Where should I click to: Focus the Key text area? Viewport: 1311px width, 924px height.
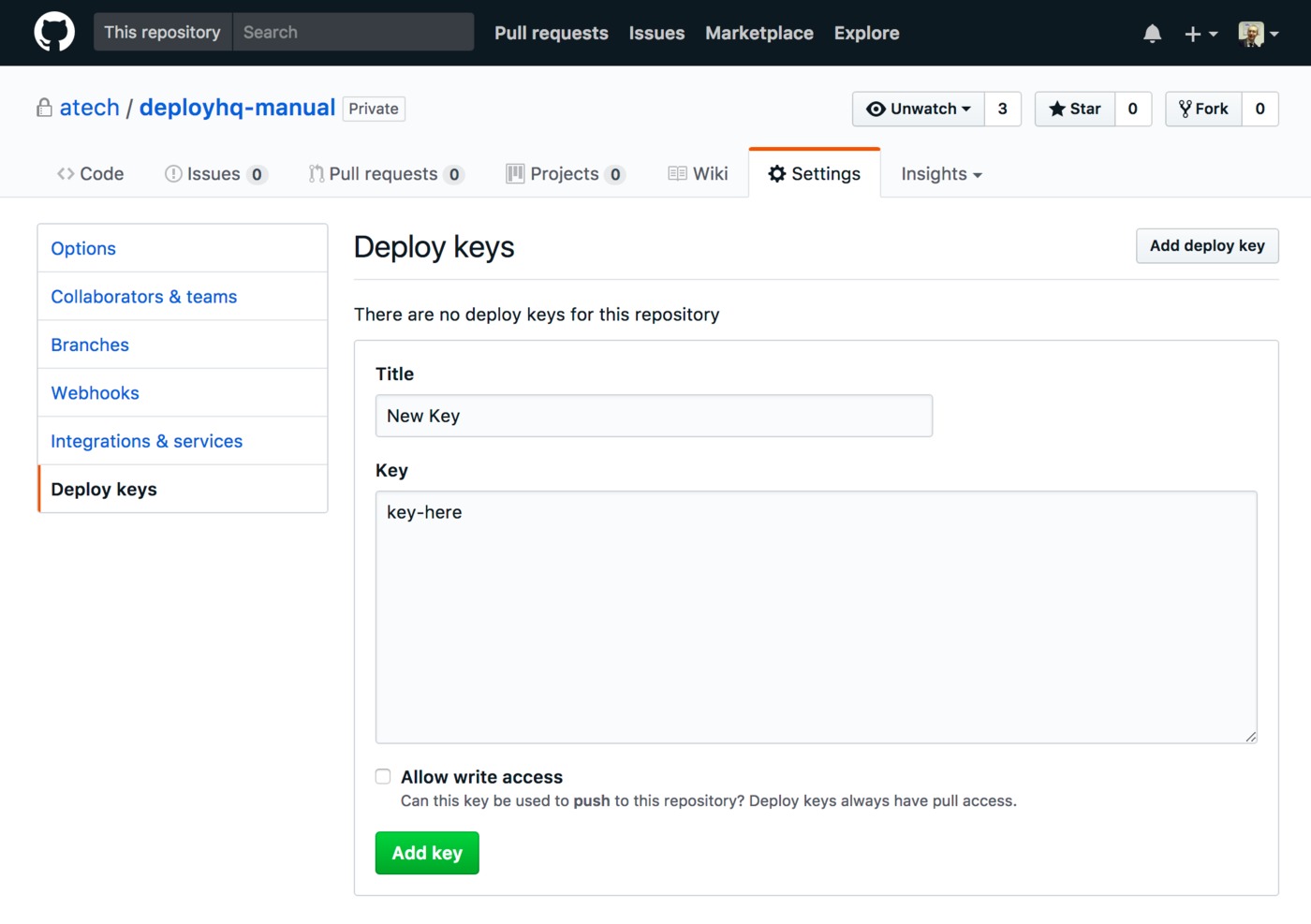[816, 617]
